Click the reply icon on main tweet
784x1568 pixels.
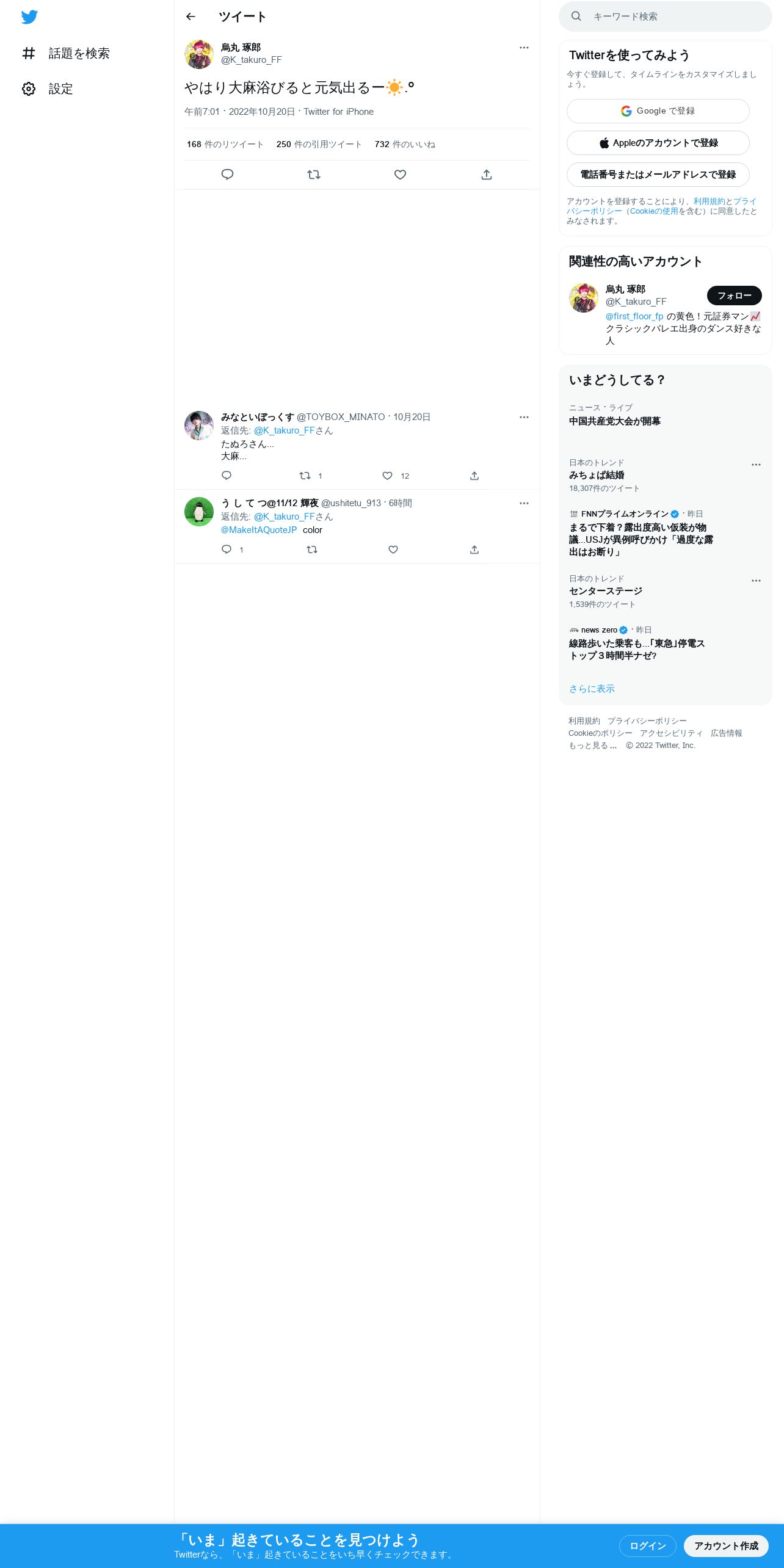point(227,175)
